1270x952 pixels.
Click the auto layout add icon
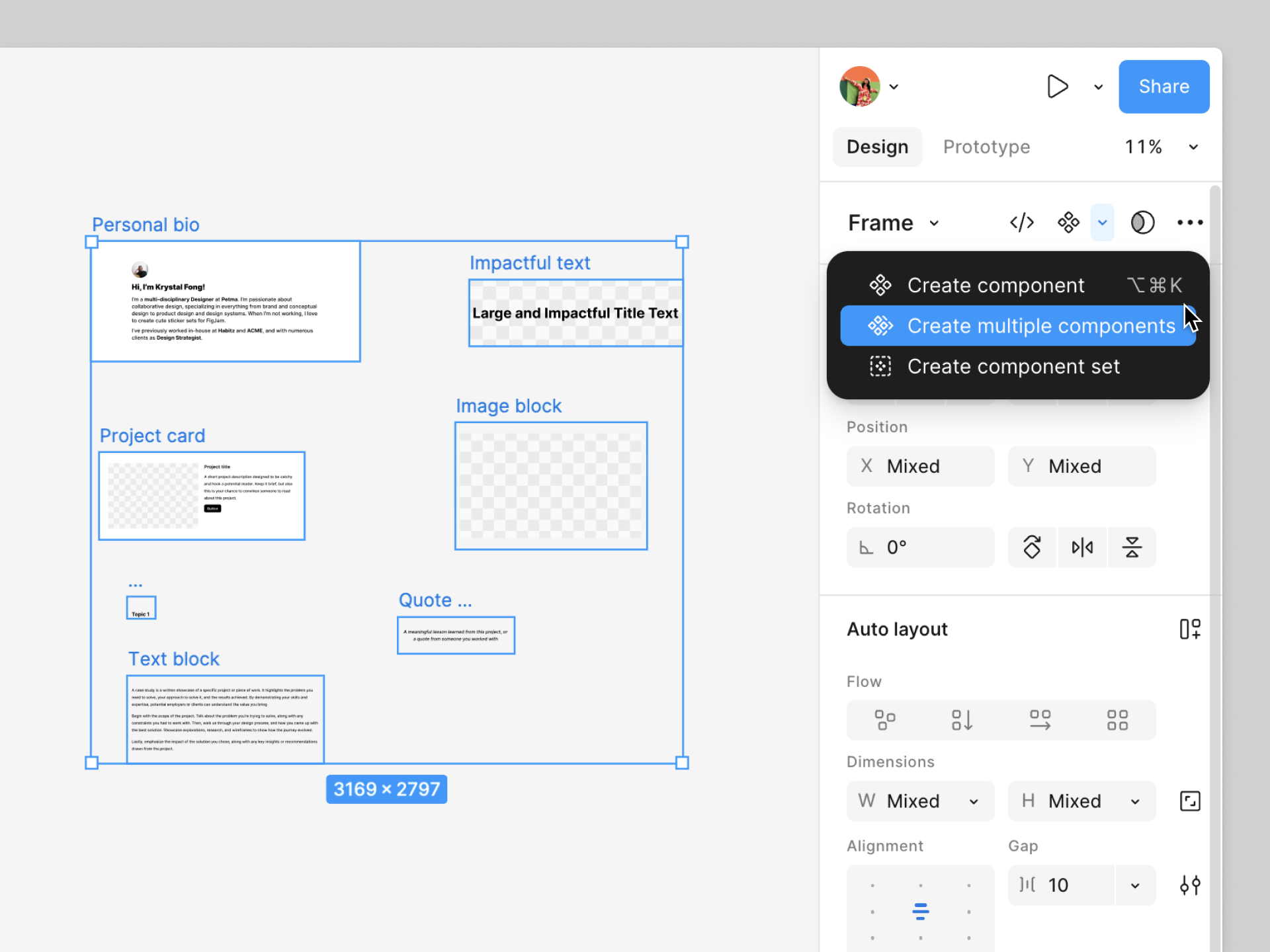(1189, 629)
